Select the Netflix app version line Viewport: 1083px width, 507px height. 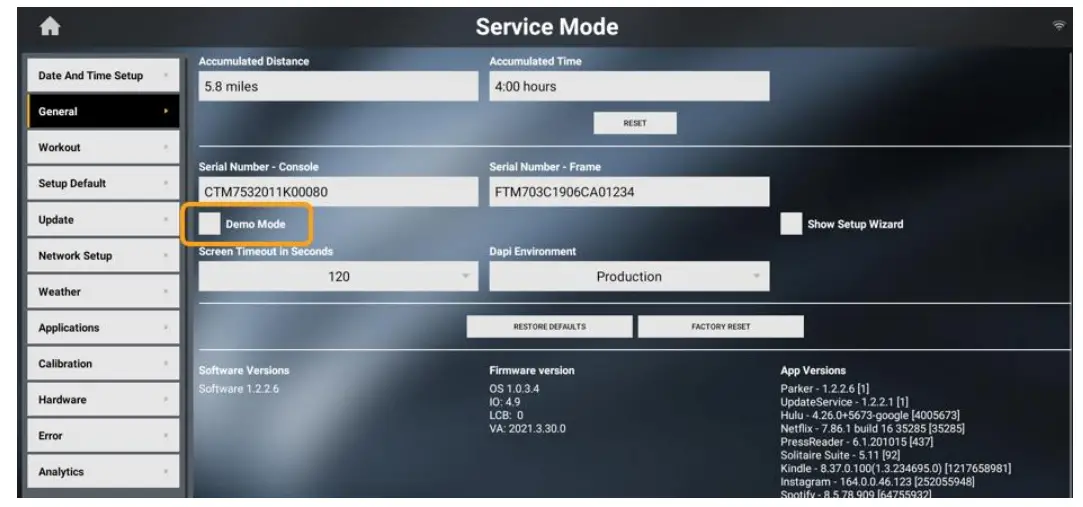[872, 429]
